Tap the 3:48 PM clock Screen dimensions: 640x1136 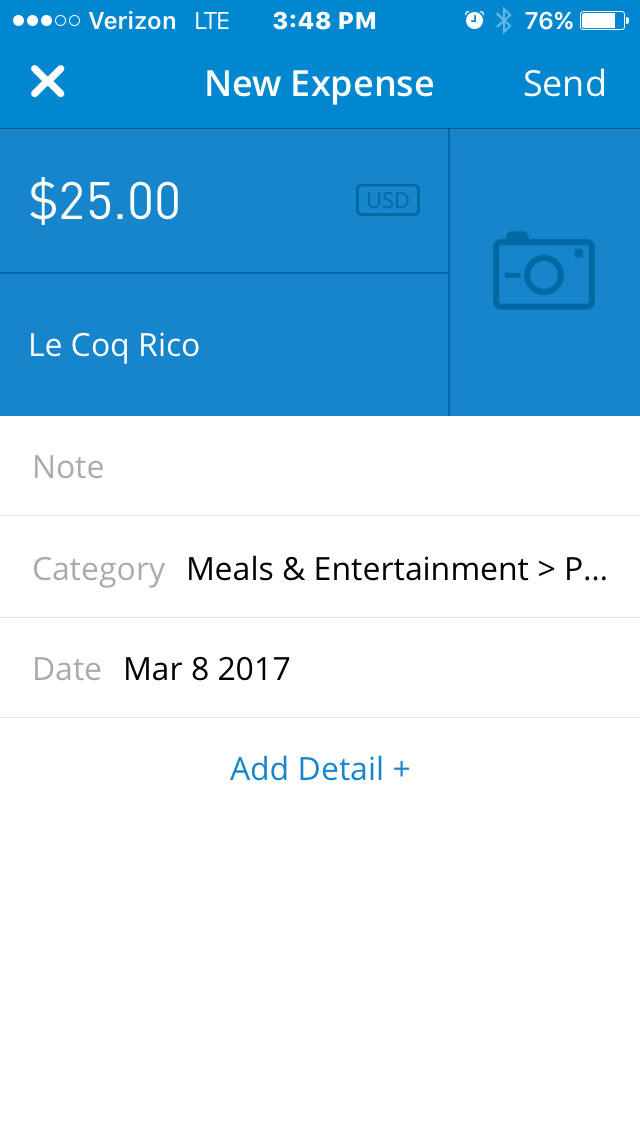pyautogui.click(x=324, y=21)
